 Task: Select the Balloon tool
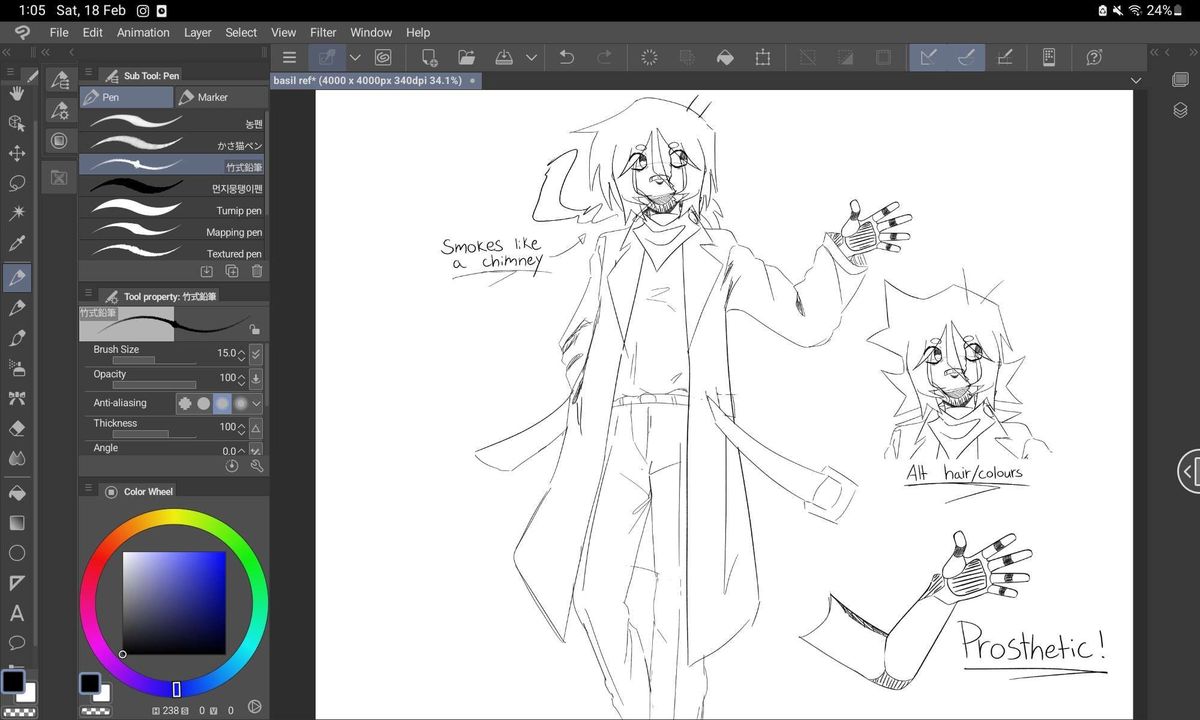tap(17, 642)
